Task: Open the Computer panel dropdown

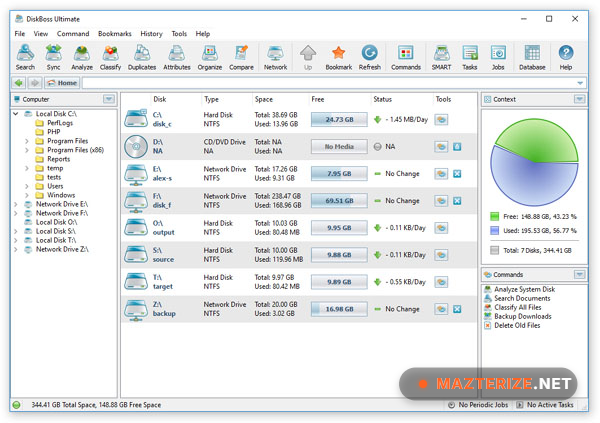Action: click(109, 99)
